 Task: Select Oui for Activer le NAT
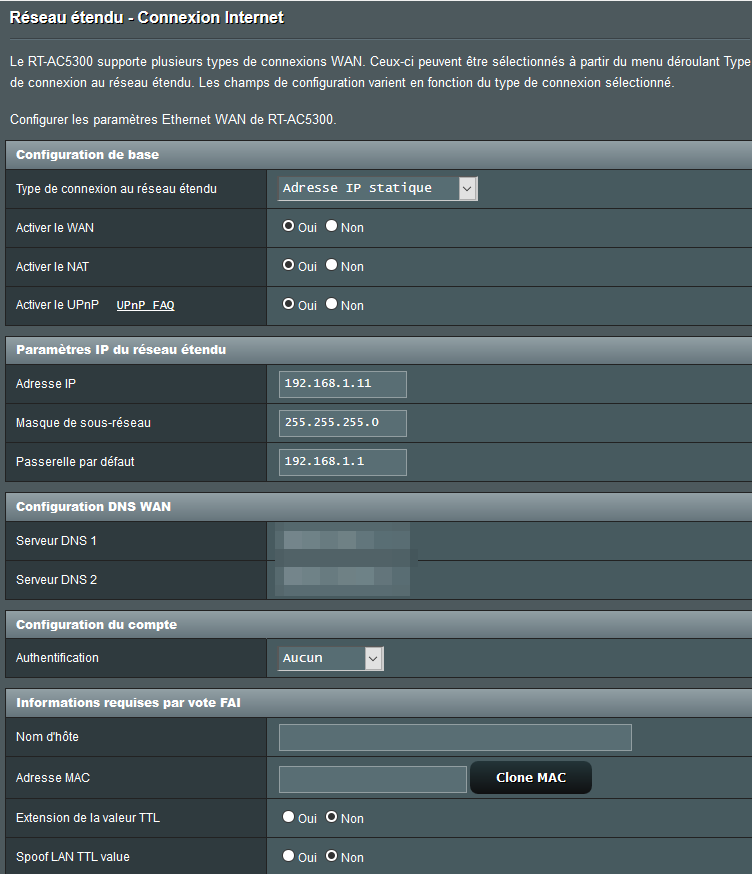point(288,265)
